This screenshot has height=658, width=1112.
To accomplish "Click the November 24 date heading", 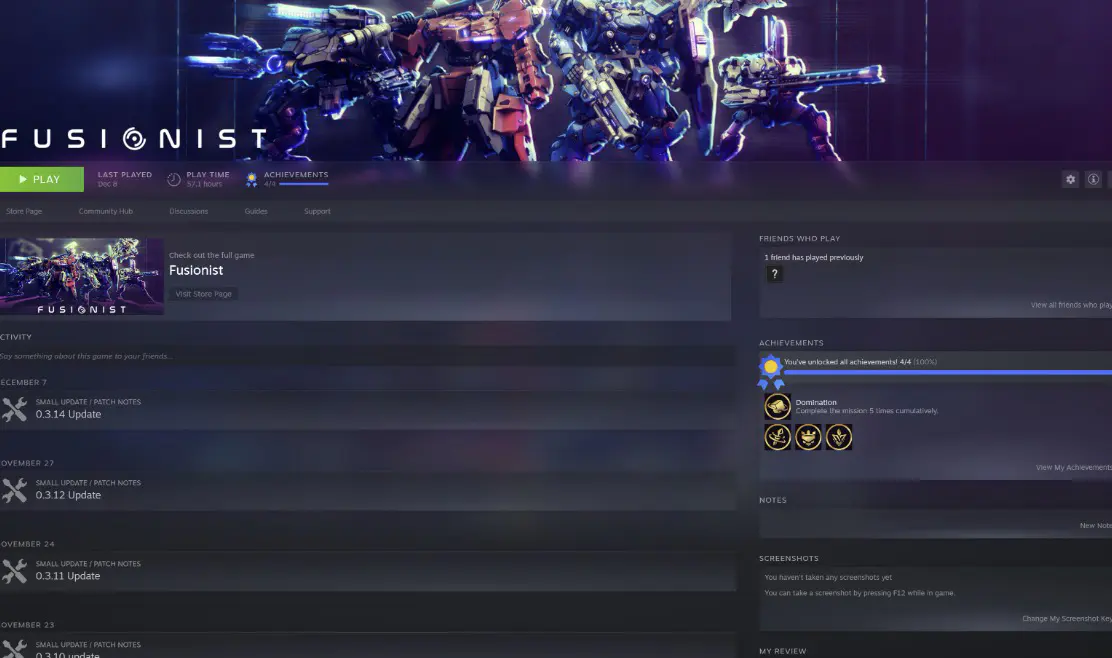I will pyautogui.click(x=27, y=544).
